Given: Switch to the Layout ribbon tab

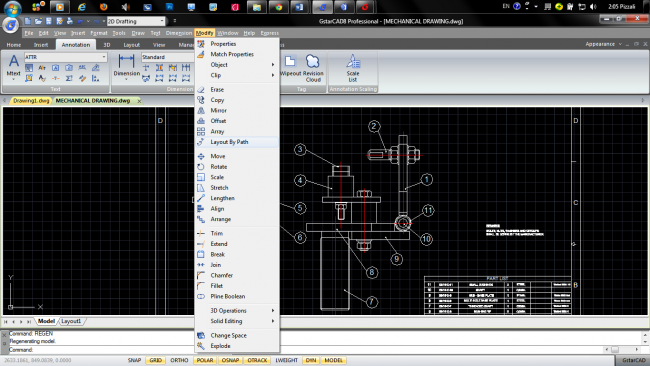Looking at the screenshot, I should 131,45.
